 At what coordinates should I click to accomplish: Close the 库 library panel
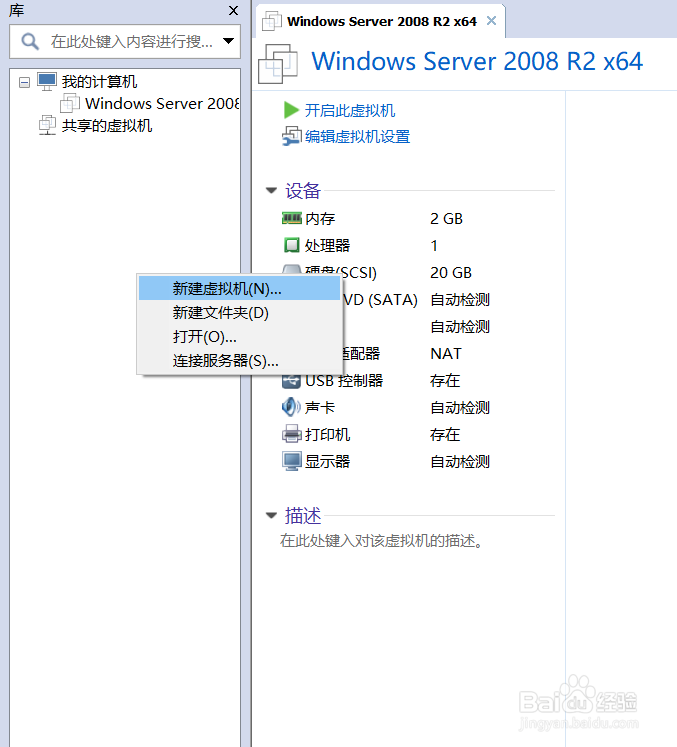pos(233,10)
